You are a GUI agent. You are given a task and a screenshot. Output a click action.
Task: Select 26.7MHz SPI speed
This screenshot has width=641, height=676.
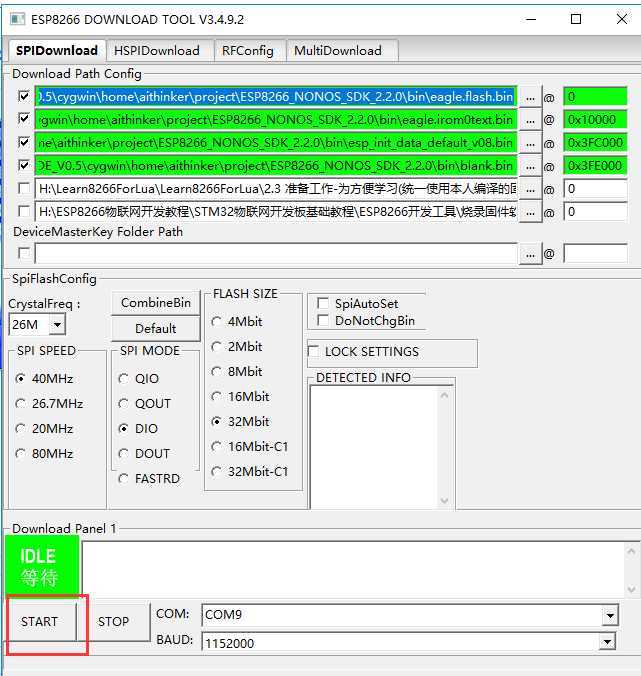[20, 404]
